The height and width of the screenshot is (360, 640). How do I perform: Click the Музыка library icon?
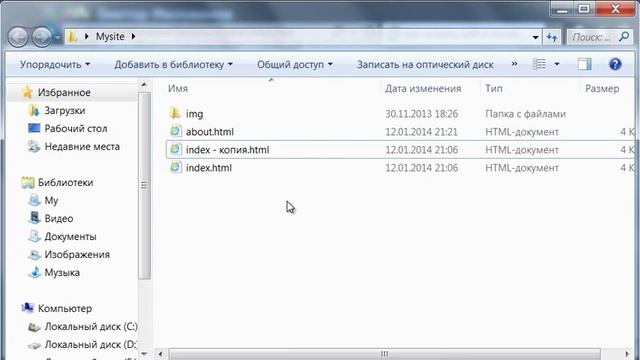click(x=34, y=272)
